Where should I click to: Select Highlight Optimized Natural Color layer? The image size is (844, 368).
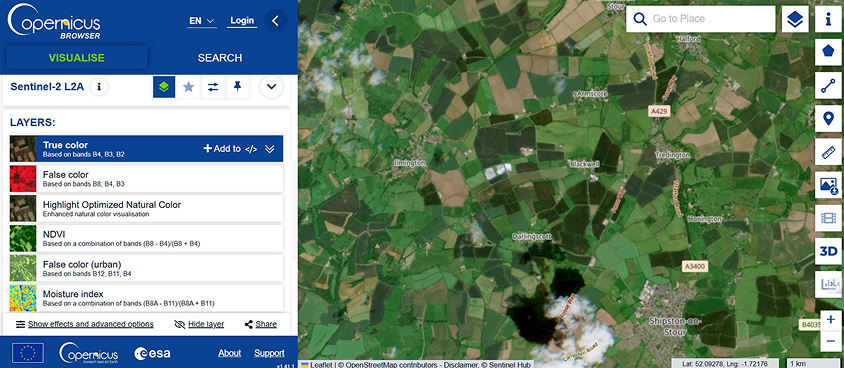(146, 209)
